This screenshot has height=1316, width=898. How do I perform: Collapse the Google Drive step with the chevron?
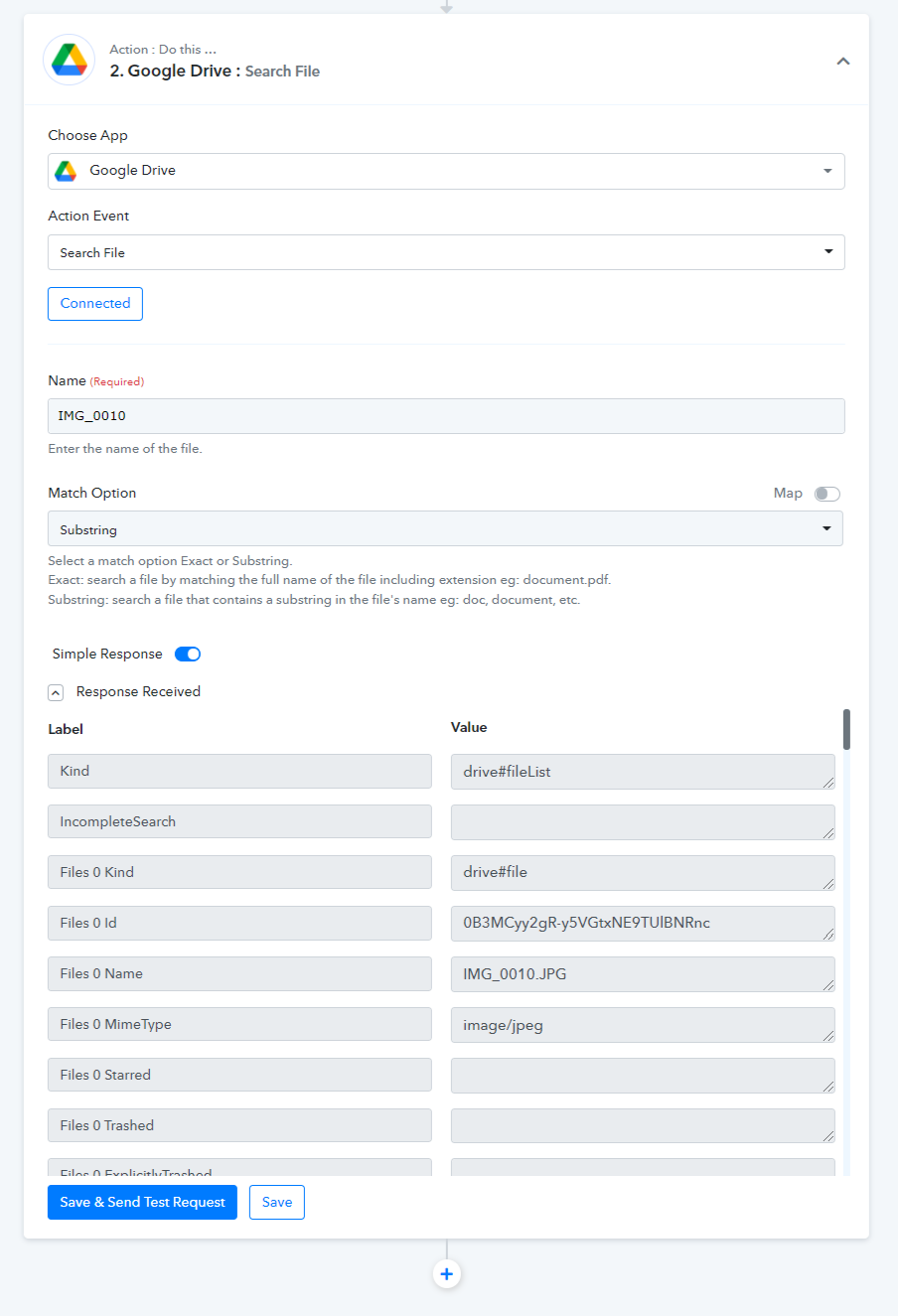click(842, 62)
